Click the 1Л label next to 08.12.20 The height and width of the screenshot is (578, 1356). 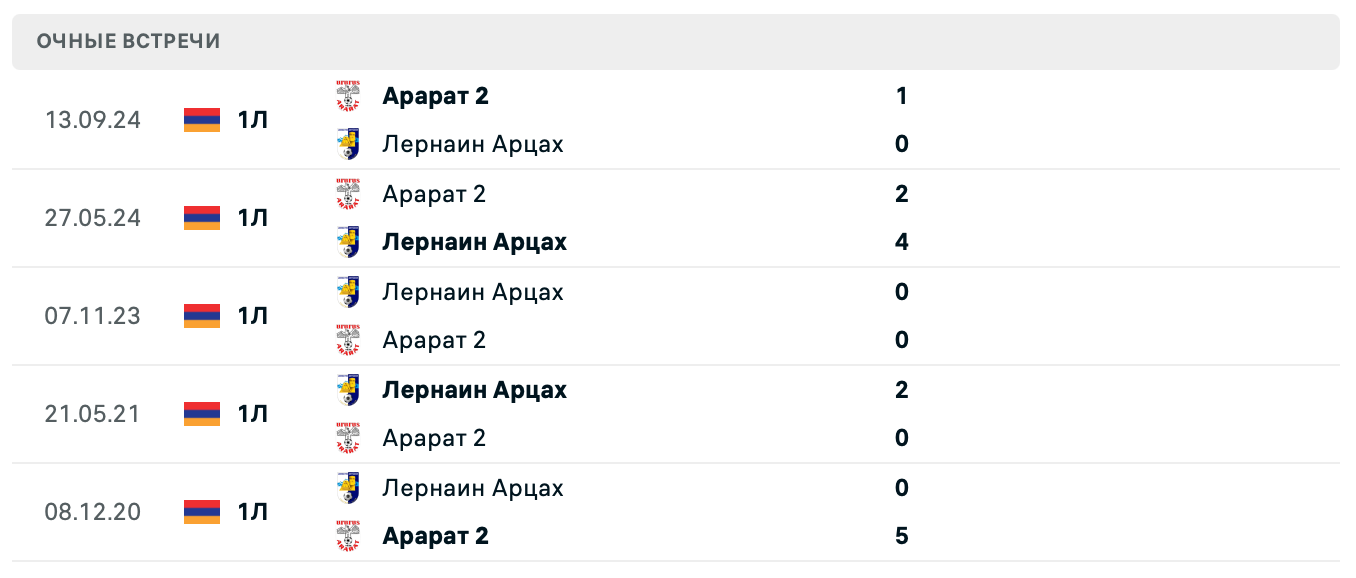click(253, 511)
